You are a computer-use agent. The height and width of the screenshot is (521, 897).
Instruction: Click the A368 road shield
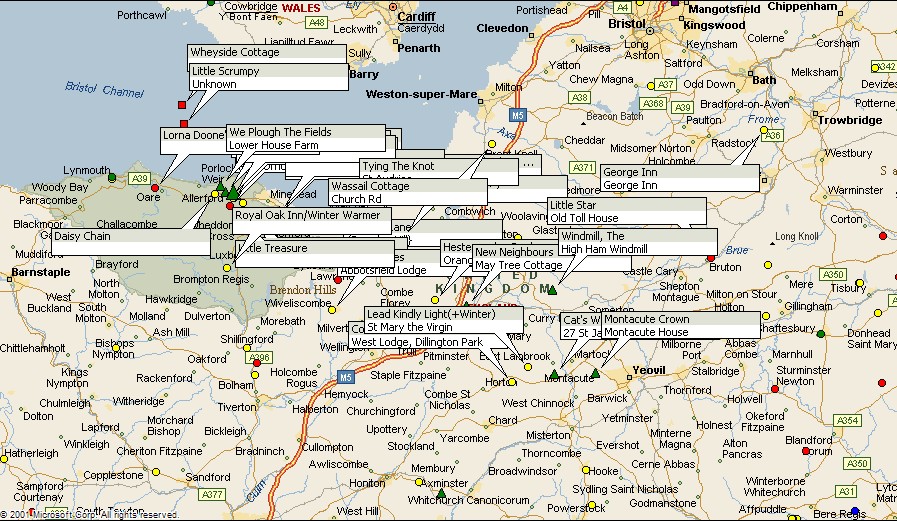[x=653, y=104]
